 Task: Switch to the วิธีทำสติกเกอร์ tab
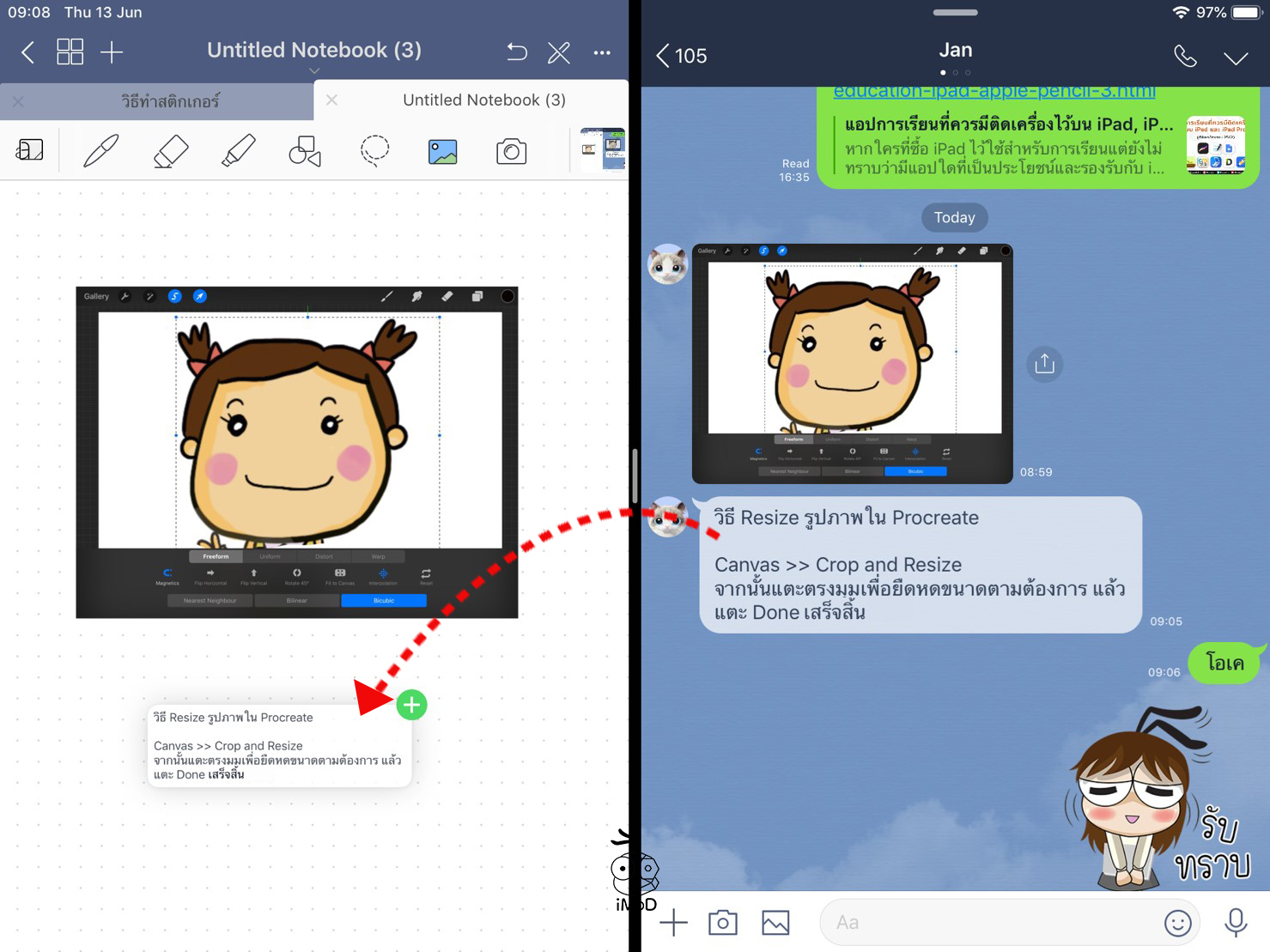tap(170, 101)
